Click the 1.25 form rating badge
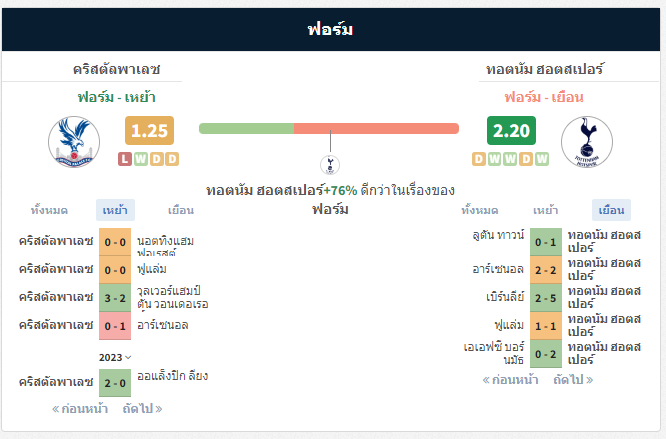 [x=150, y=130]
